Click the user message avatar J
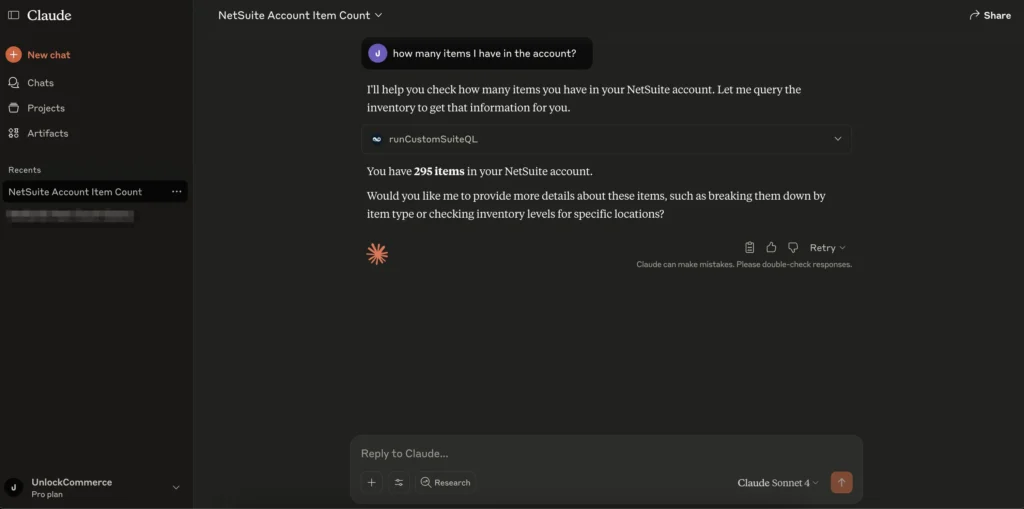This screenshot has width=1024, height=509. pos(377,54)
